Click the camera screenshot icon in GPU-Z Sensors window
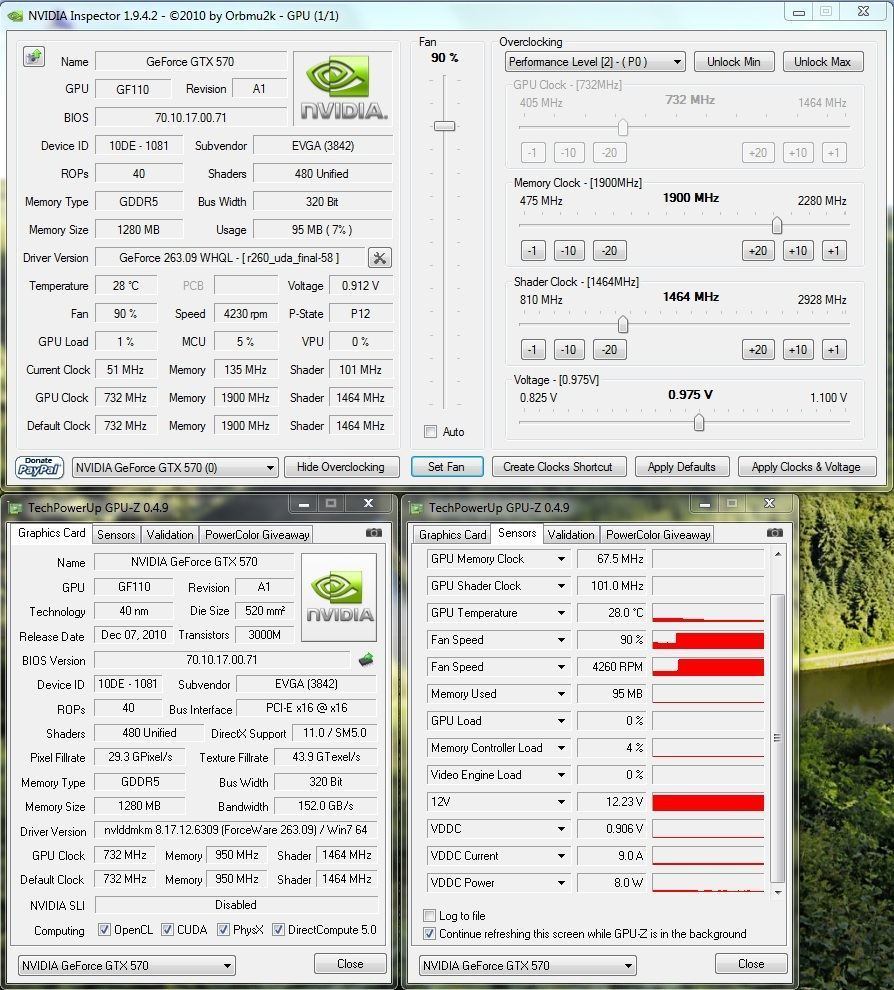 [x=775, y=533]
